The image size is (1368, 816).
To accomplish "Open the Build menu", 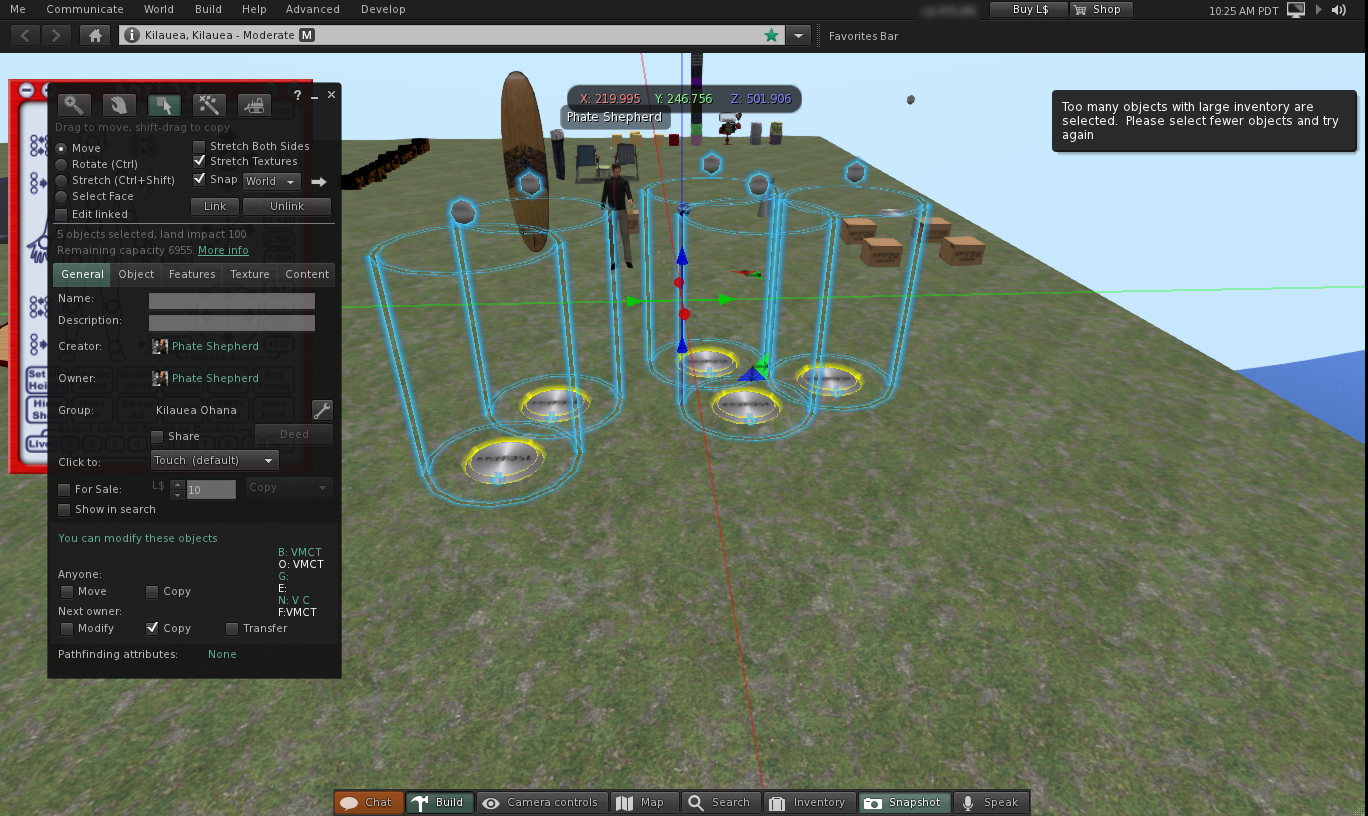I will 208,9.
